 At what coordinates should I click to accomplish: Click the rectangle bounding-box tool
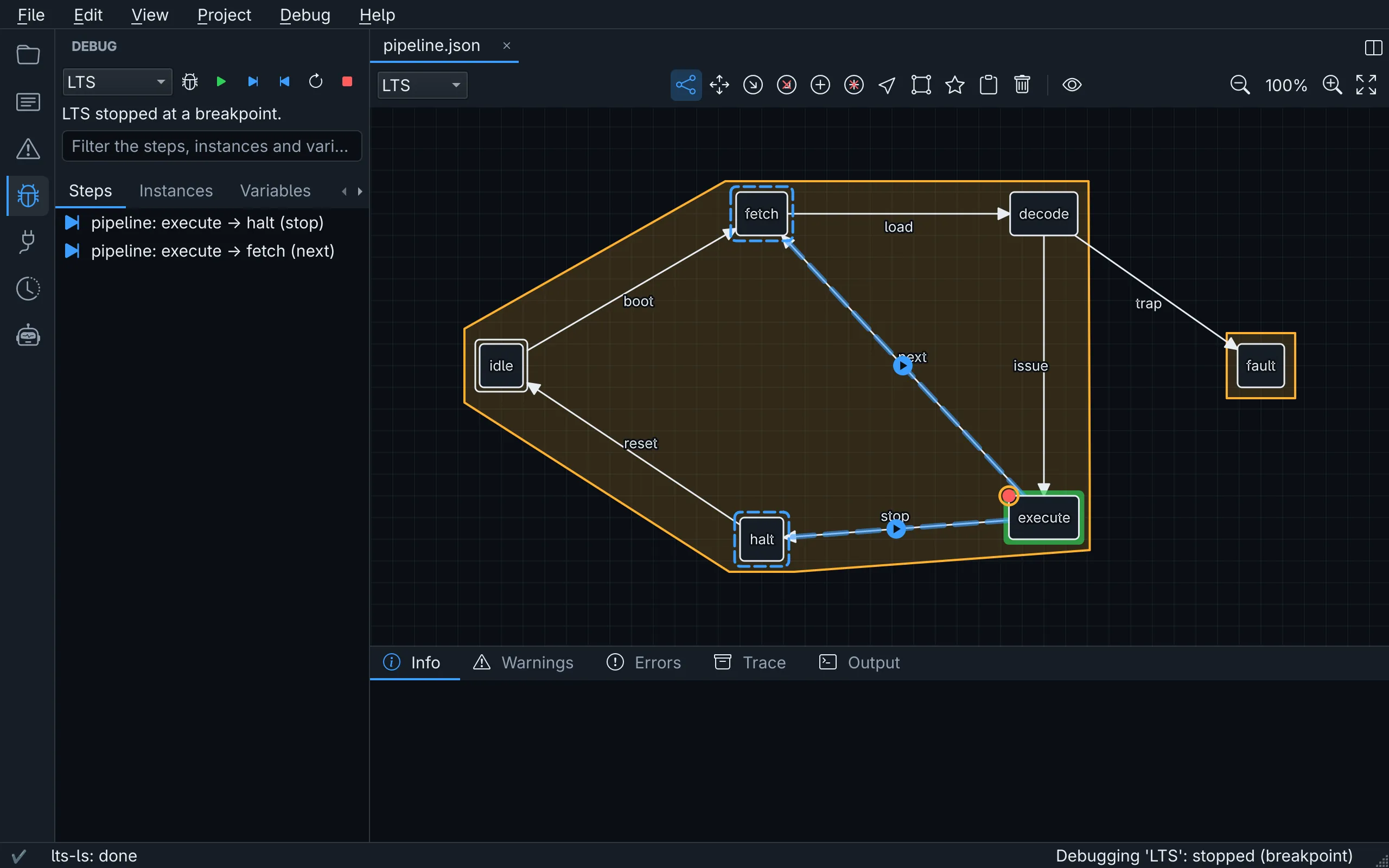(921, 85)
